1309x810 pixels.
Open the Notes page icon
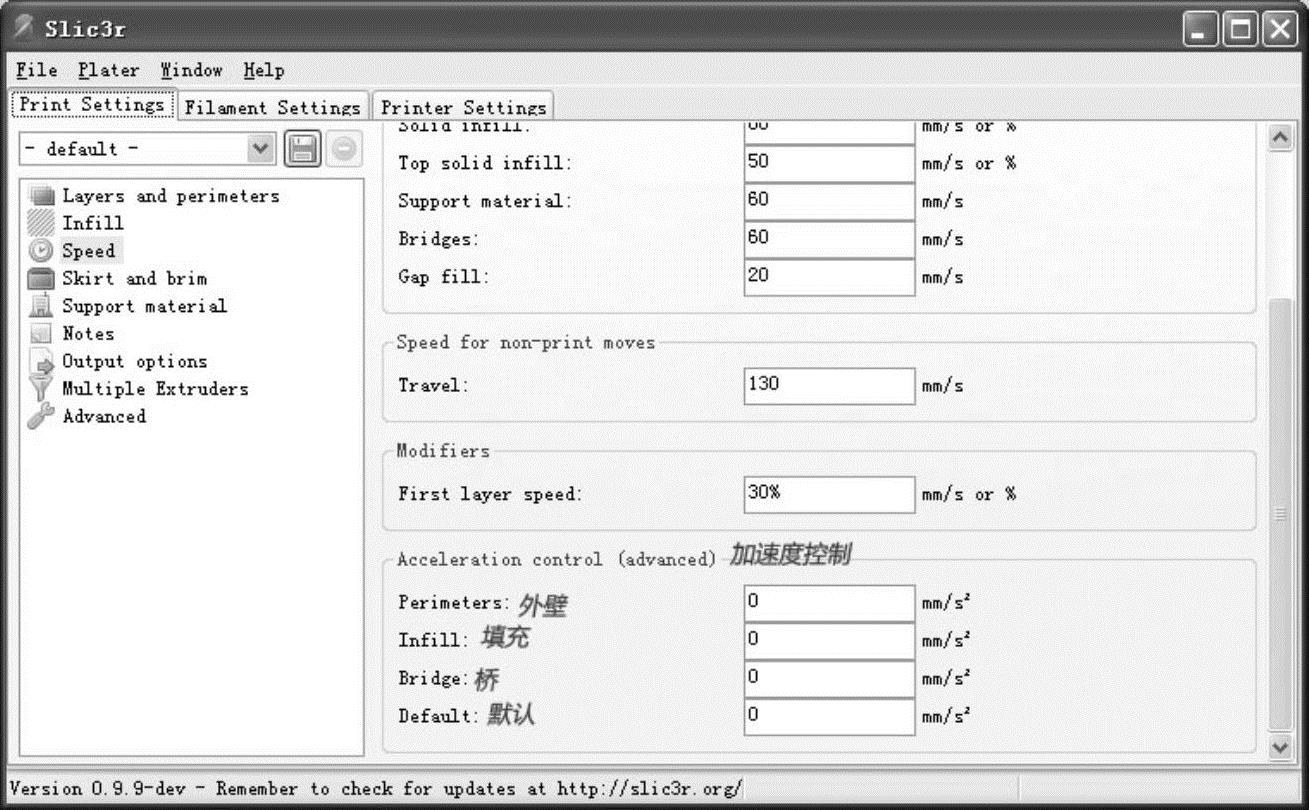click(x=41, y=334)
